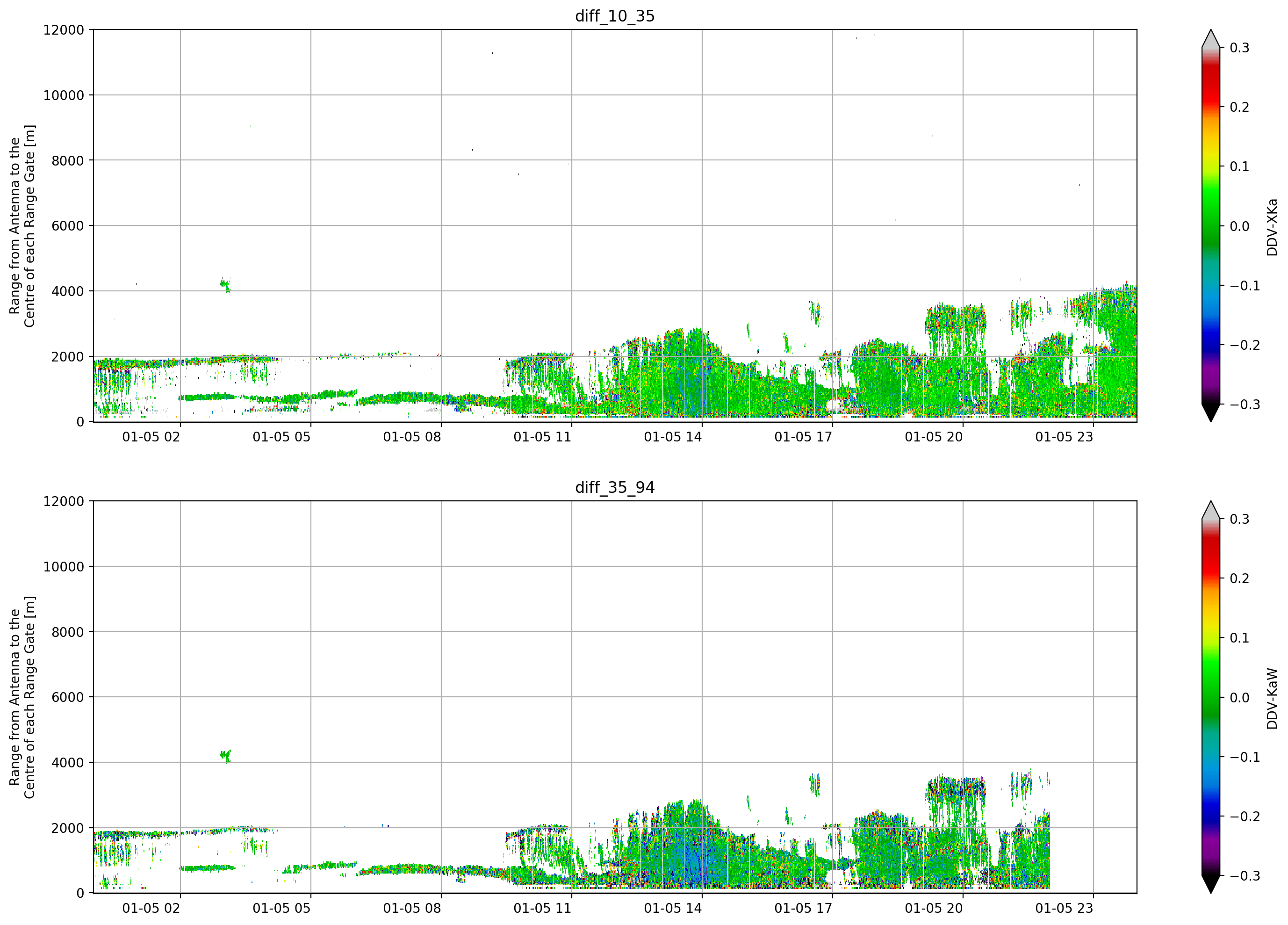Click '01-05 02' x-tick under diff_35_94
This screenshot has width=1288, height=925.
tap(151, 909)
